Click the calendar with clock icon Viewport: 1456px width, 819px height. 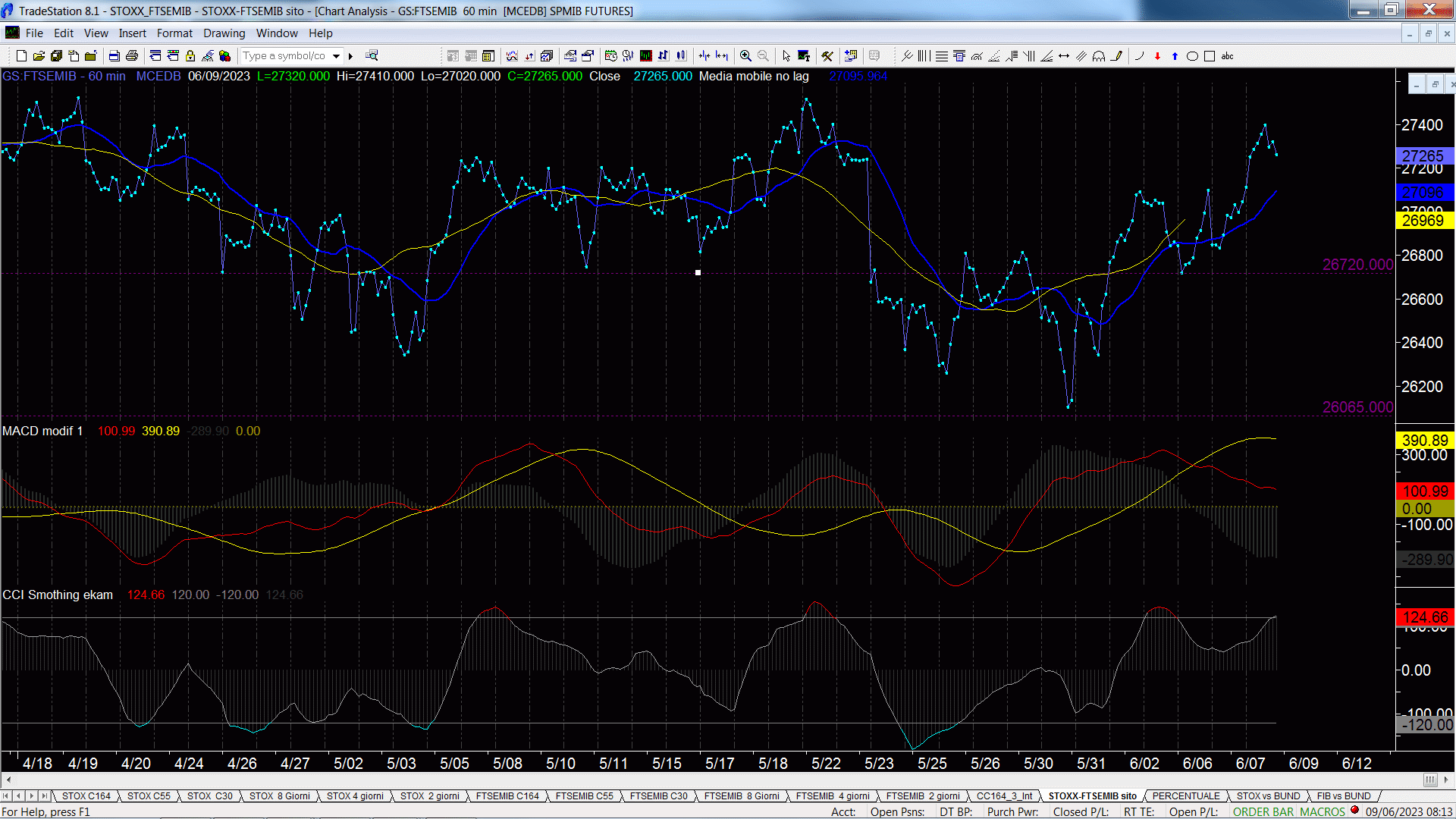pyautogui.click(x=610, y=55)
